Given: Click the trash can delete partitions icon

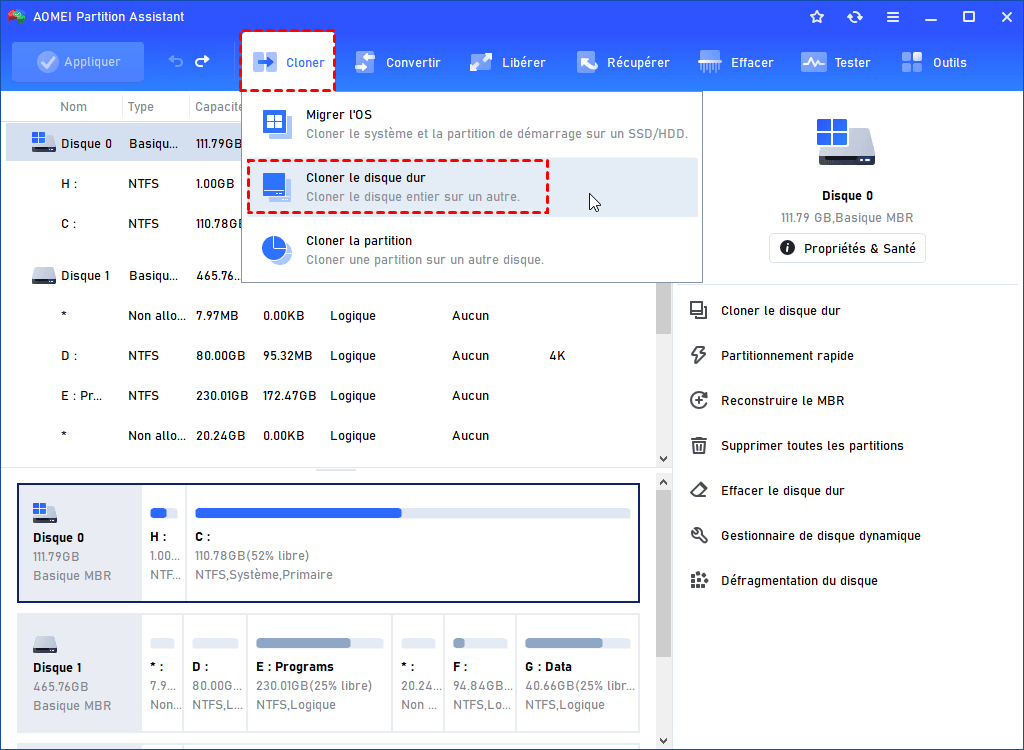Looking at the screenshot, I should point(699,446).
